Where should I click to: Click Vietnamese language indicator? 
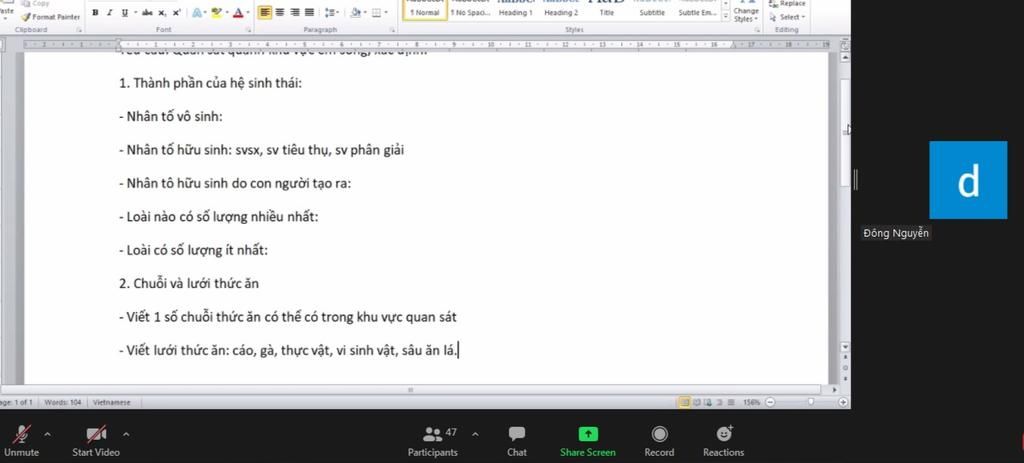(x=112, y=402)
